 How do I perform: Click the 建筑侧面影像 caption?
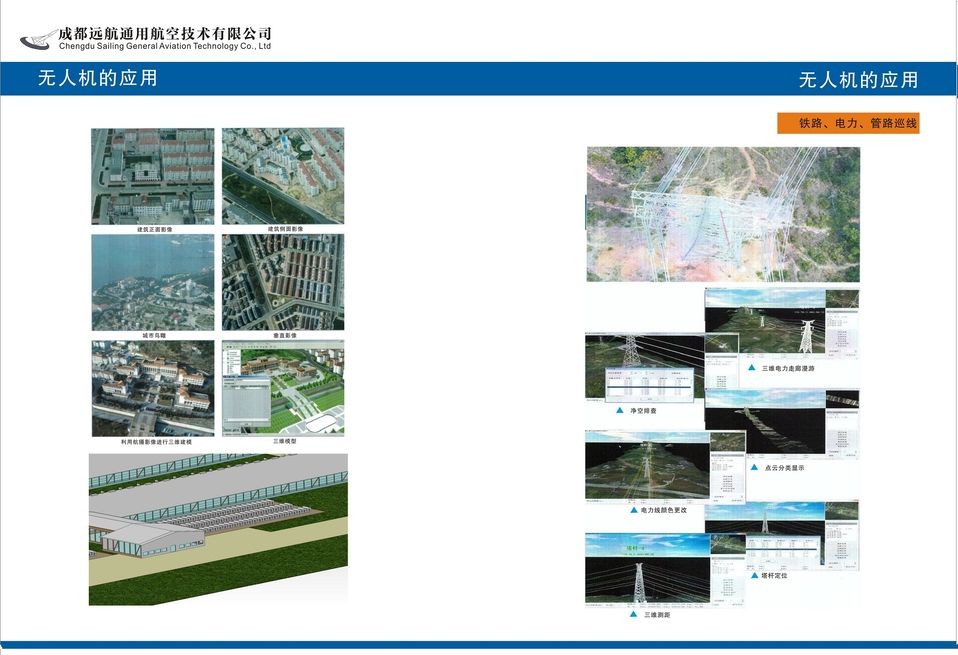coord(285,229)
